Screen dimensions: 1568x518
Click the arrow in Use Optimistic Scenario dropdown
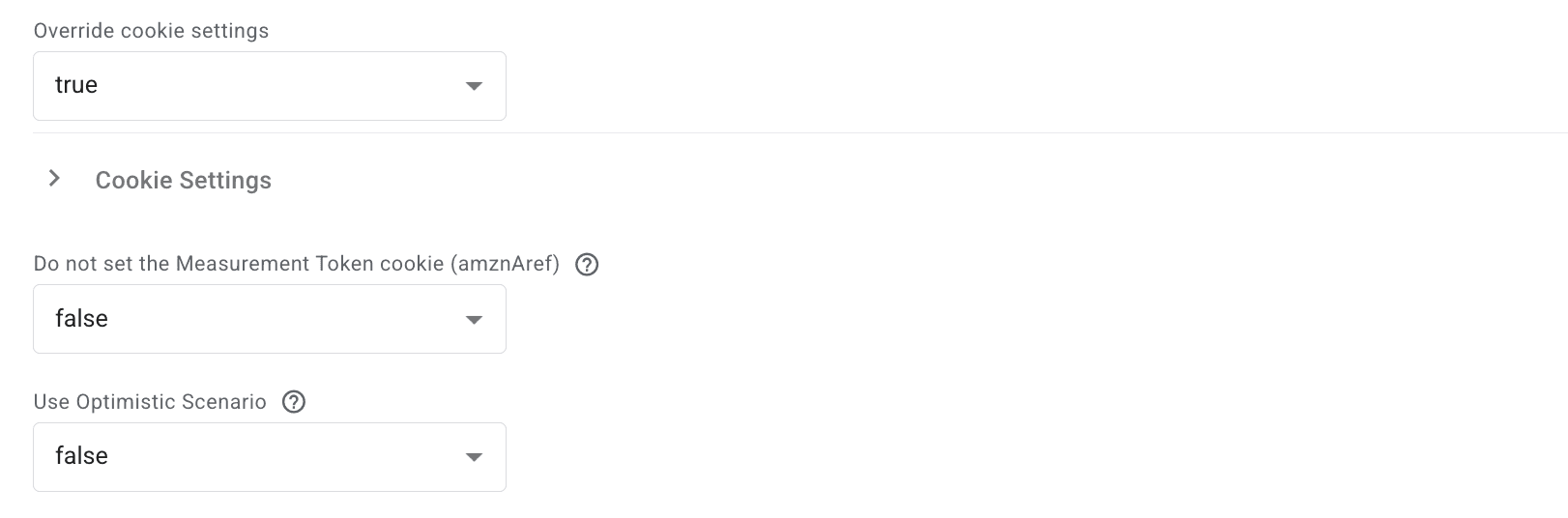[474, 457]
